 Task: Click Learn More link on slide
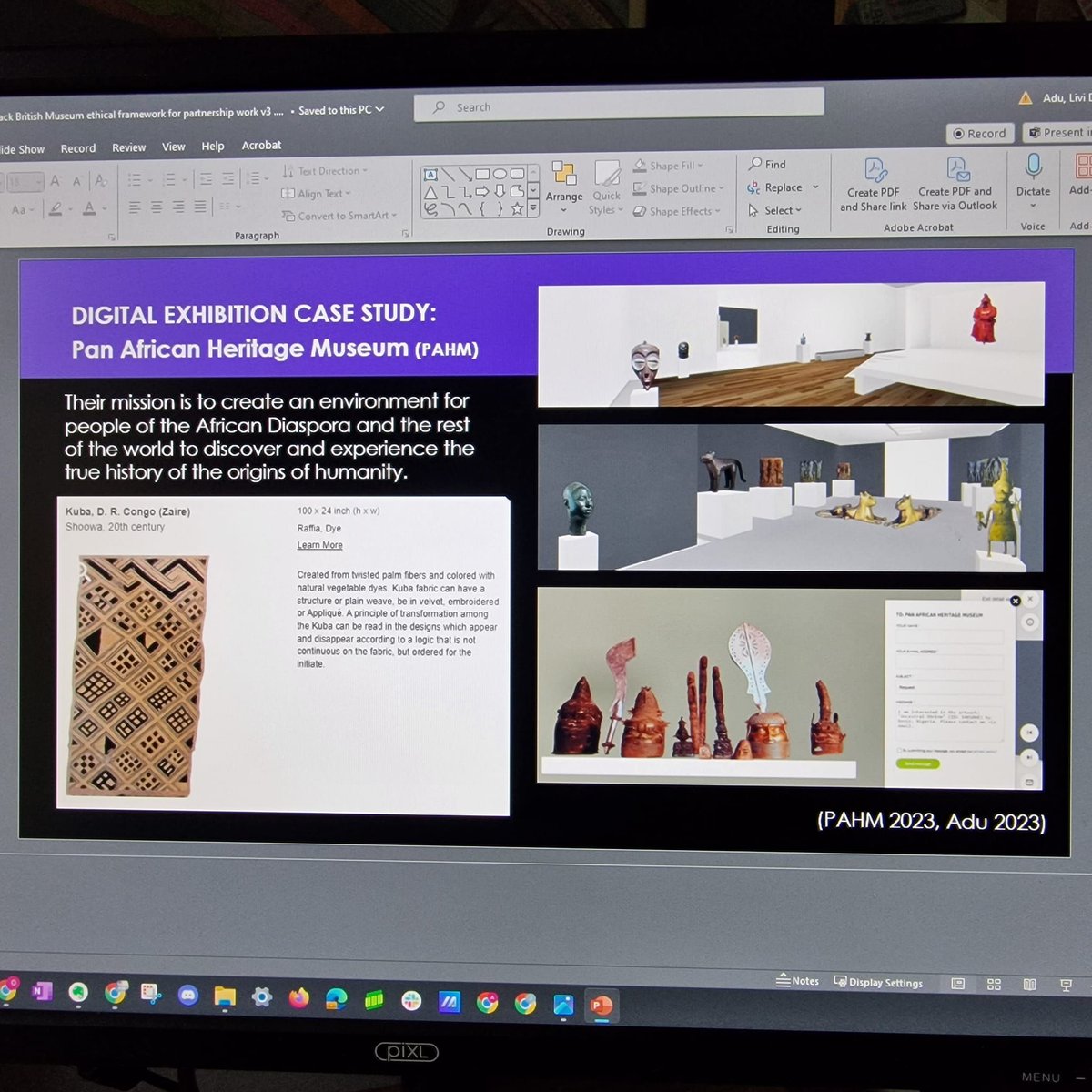click(319, 545)
